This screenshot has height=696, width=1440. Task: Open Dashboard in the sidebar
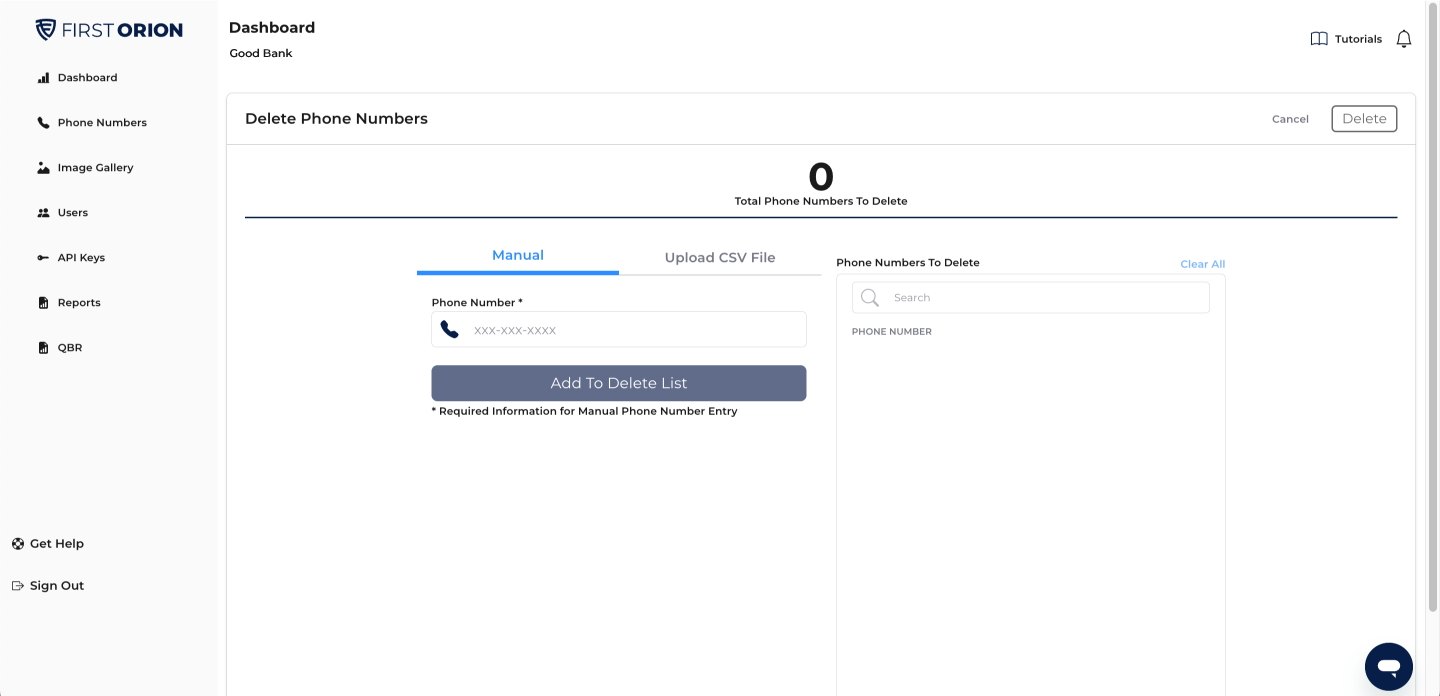(x=87, y=78)
